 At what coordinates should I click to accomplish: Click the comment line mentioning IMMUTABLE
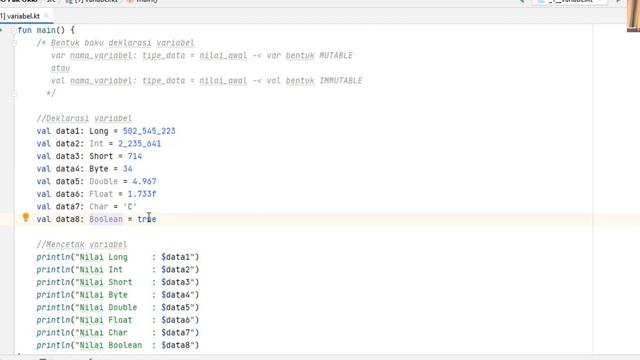point(207,81)
